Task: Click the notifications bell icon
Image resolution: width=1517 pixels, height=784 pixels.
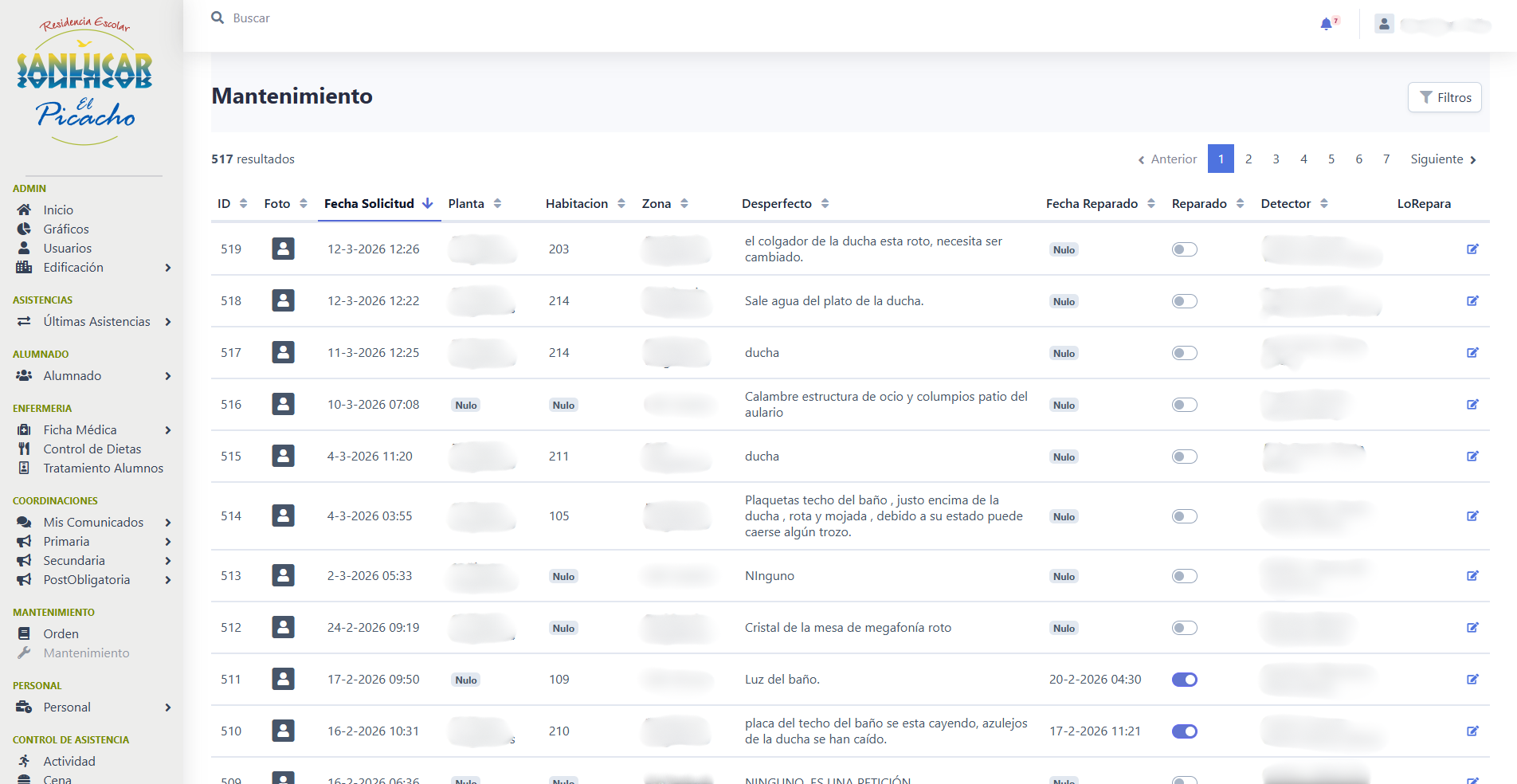Action: pos(1326,24)
